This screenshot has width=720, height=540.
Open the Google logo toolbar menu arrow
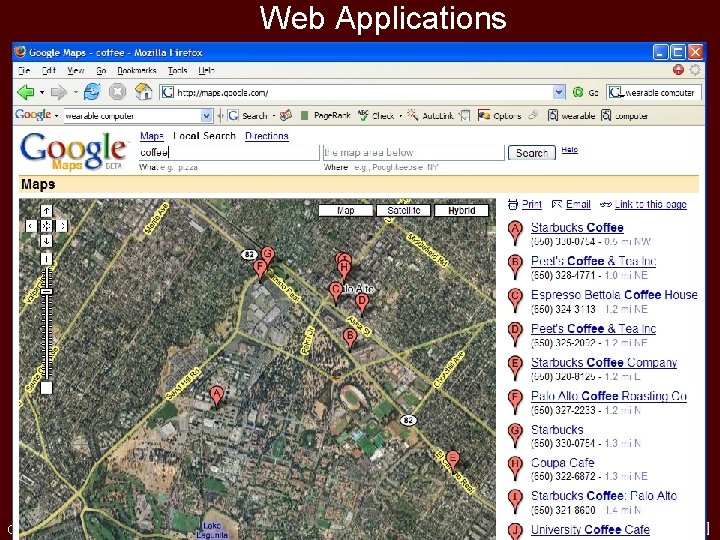[x=56, y=116]
